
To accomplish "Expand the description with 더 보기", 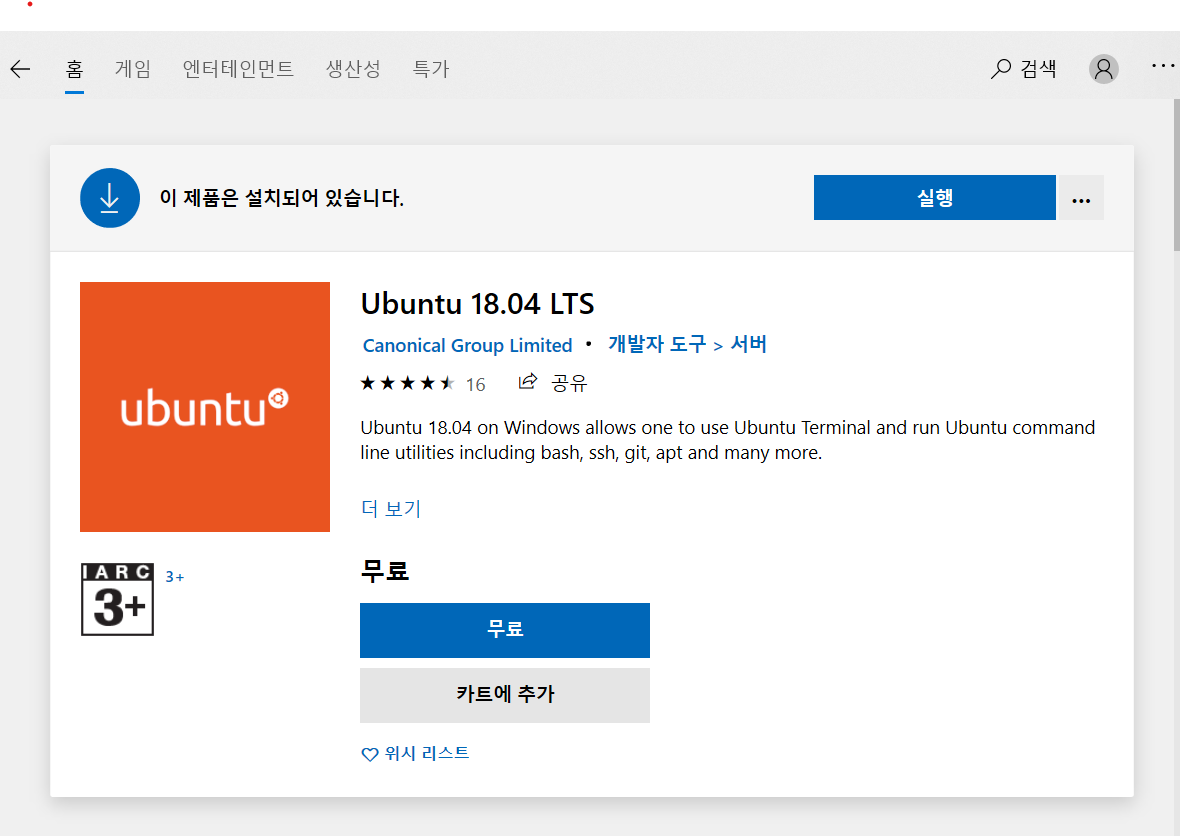I will click(x=391, y=509).
